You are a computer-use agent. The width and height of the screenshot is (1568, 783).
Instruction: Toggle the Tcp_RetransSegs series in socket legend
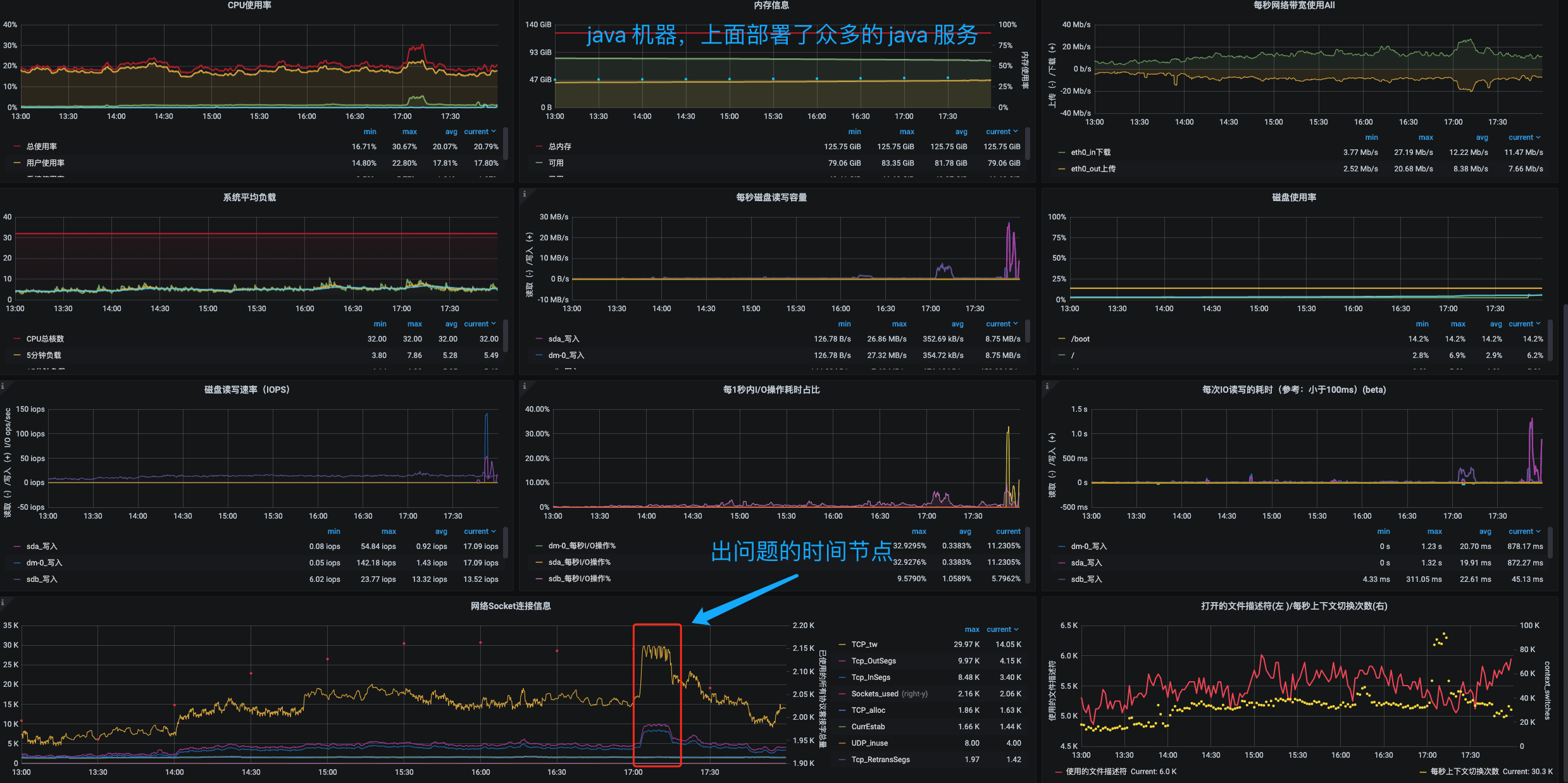880,760
